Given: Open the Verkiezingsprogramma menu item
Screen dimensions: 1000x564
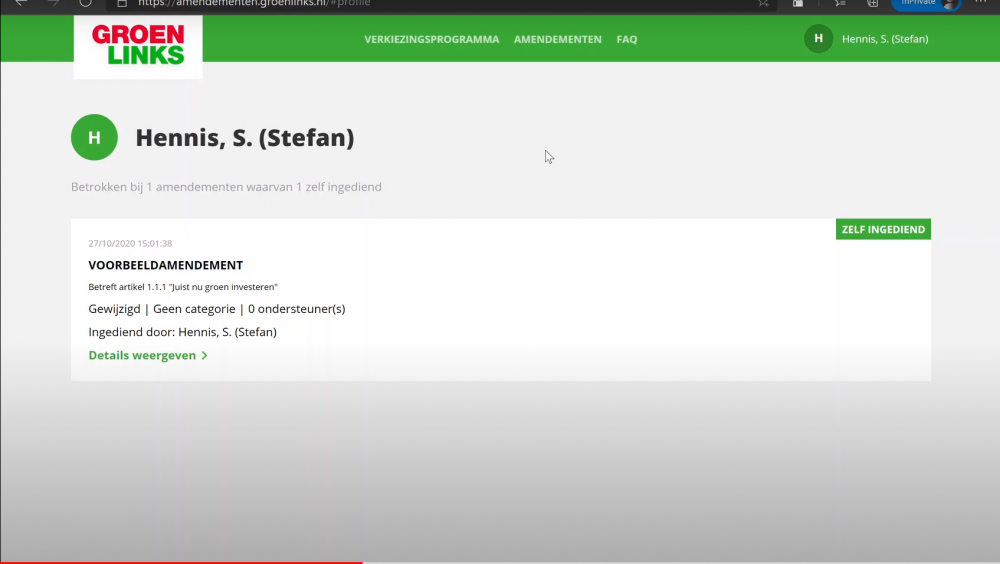Looking at the screenshot, I should pyautogui.click(x=431, y=40).
